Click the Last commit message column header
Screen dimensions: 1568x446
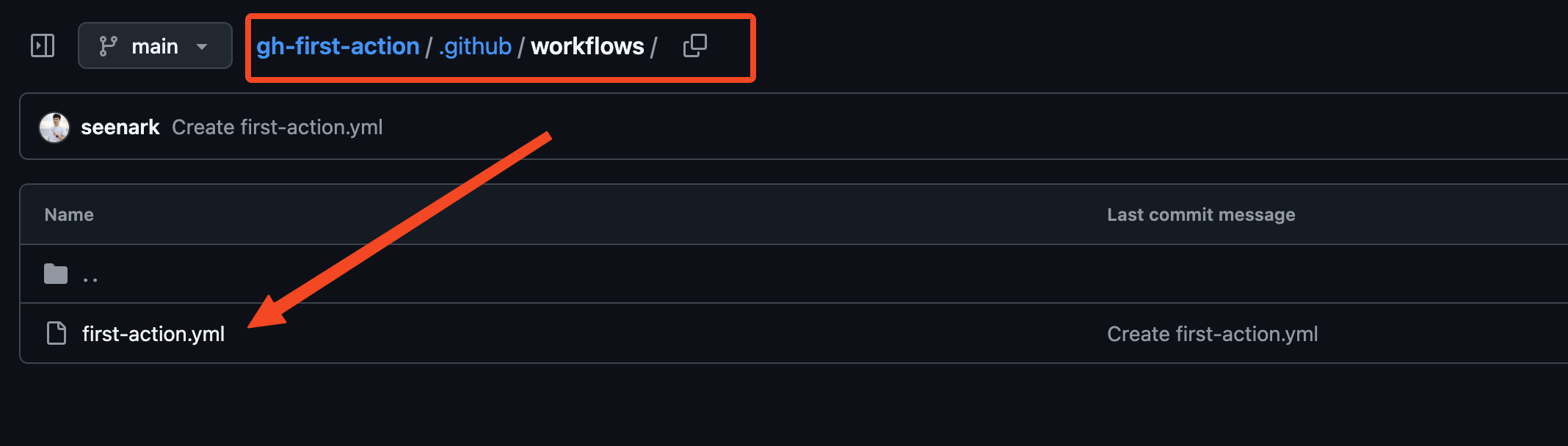pyautogui.click(x=1201, y=214)
